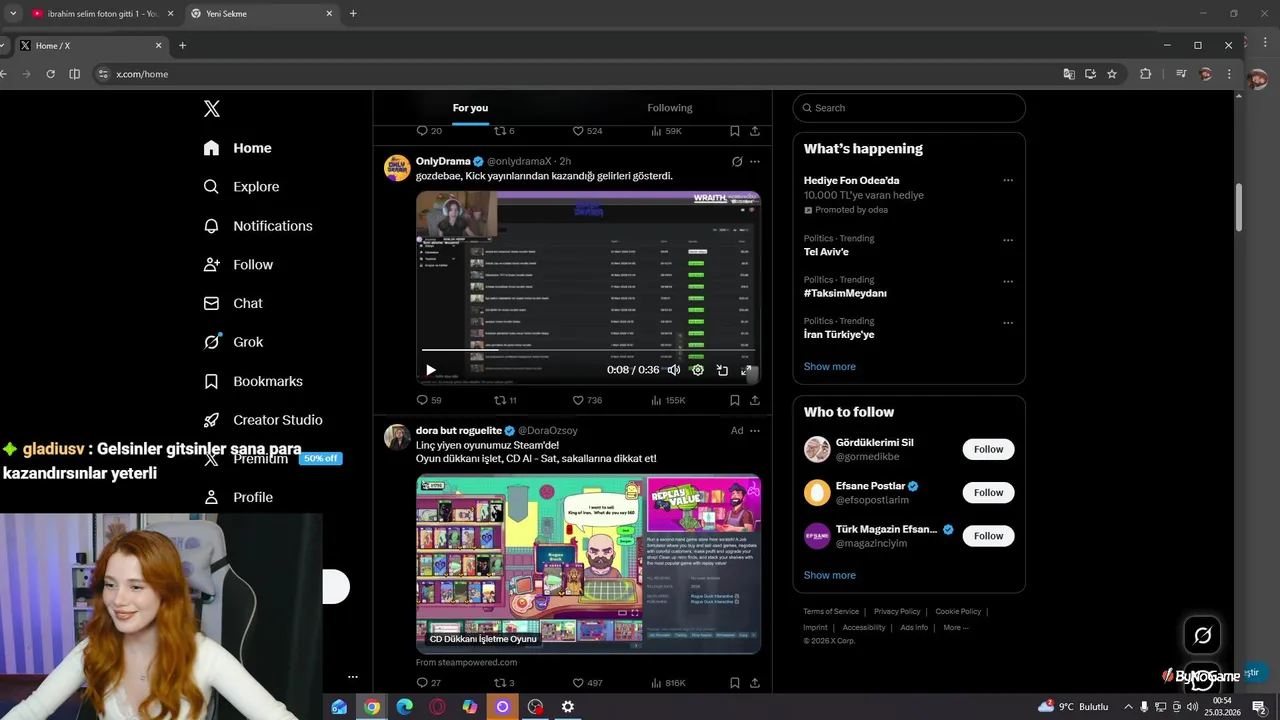Viewport: 1280px width, 720px height.
Task: Open more options on OnlyDrama post
Action: coord(755,161)
